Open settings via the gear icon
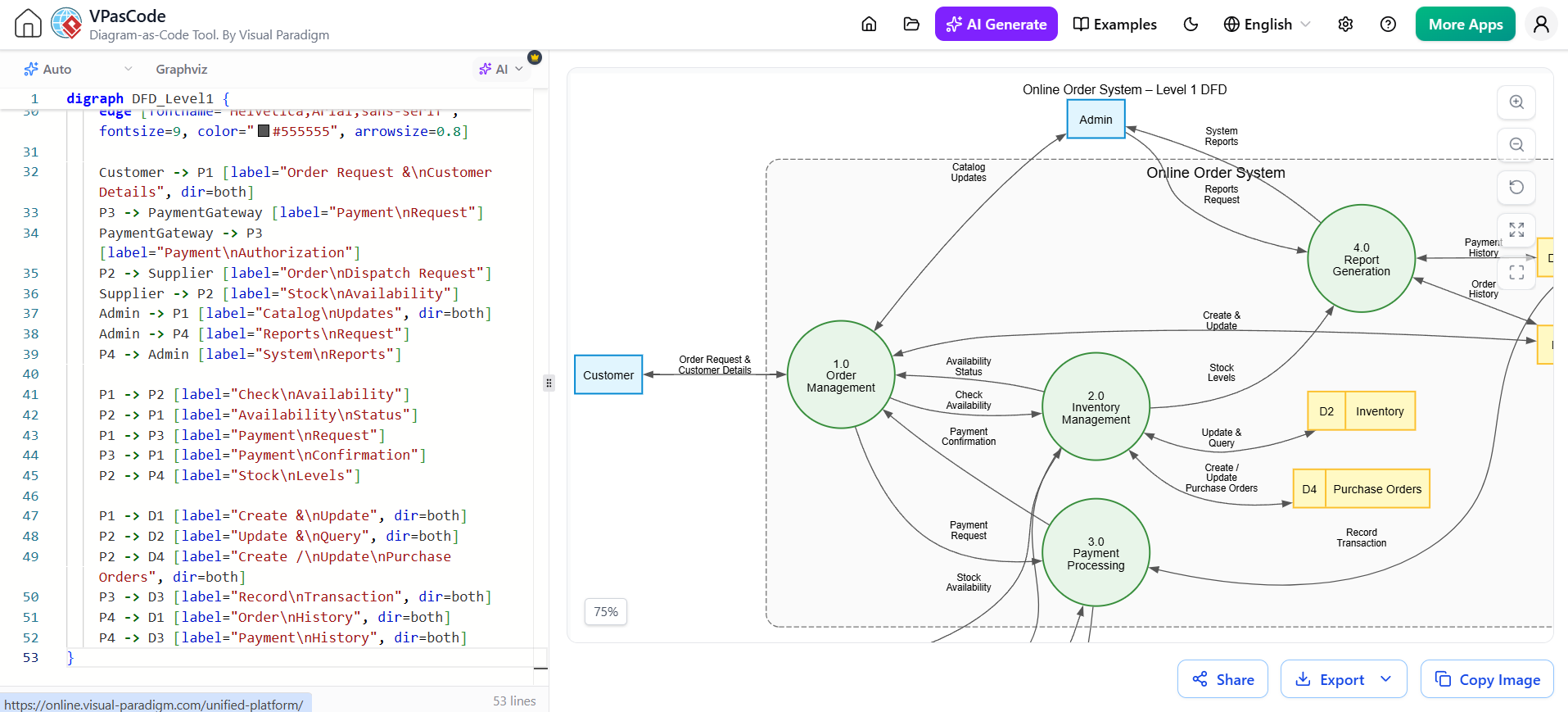Screen dimensions: 1568x712 [1345, 24]
